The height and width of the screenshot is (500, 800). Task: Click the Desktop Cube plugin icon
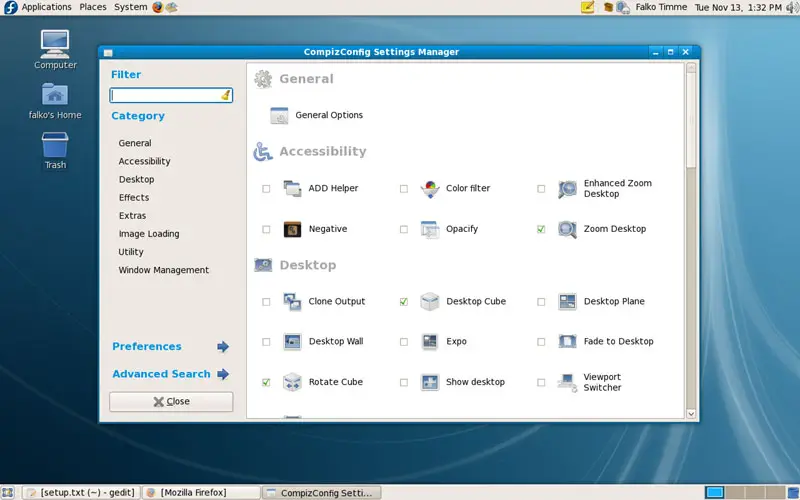click(430, 302)
